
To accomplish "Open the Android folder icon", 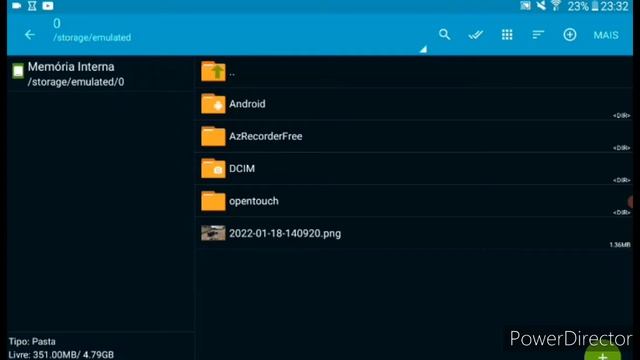I will tap(213, 104).
